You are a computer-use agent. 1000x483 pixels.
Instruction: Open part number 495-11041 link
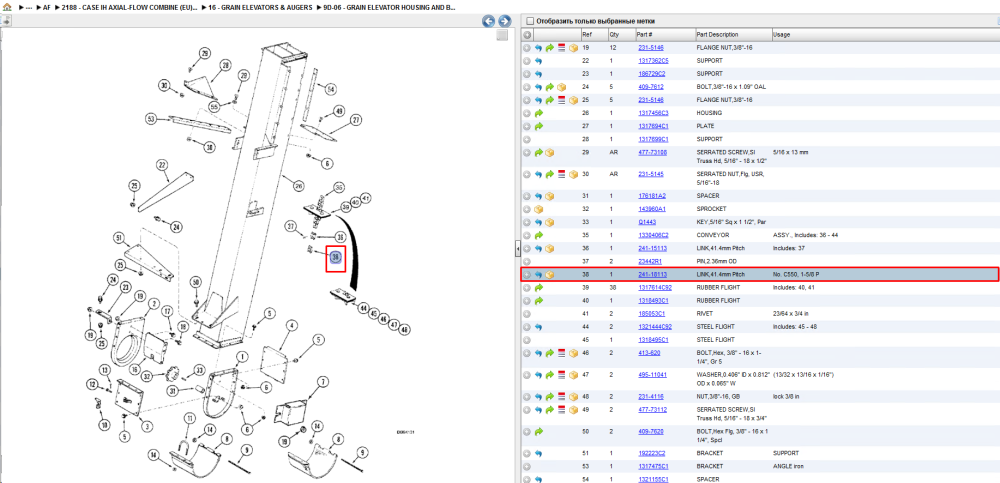652,375
